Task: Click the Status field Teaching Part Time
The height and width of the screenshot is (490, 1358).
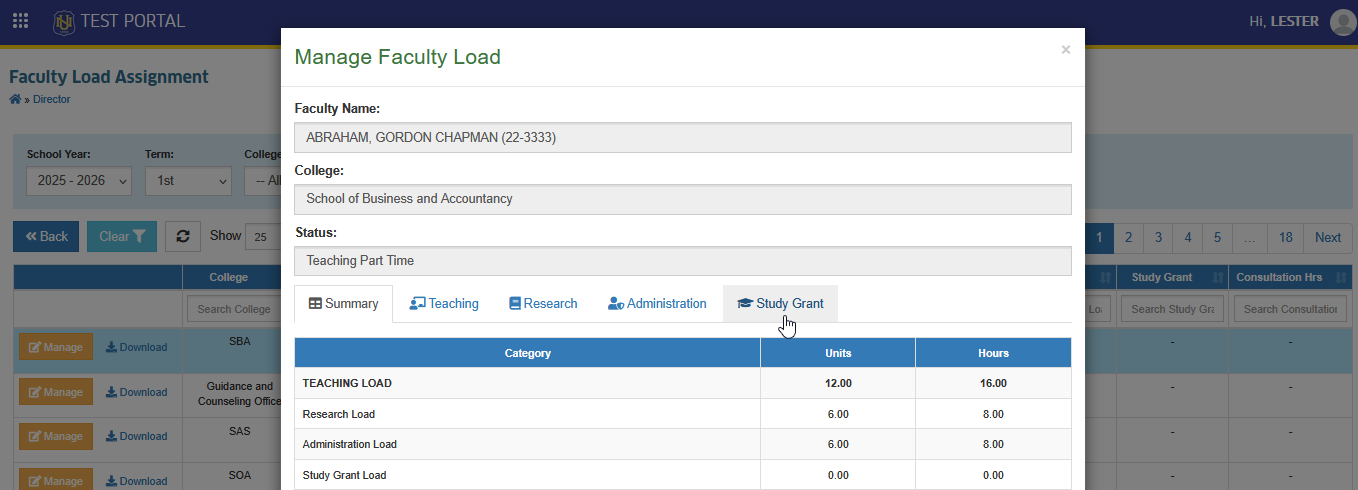Action: point(683,261)
